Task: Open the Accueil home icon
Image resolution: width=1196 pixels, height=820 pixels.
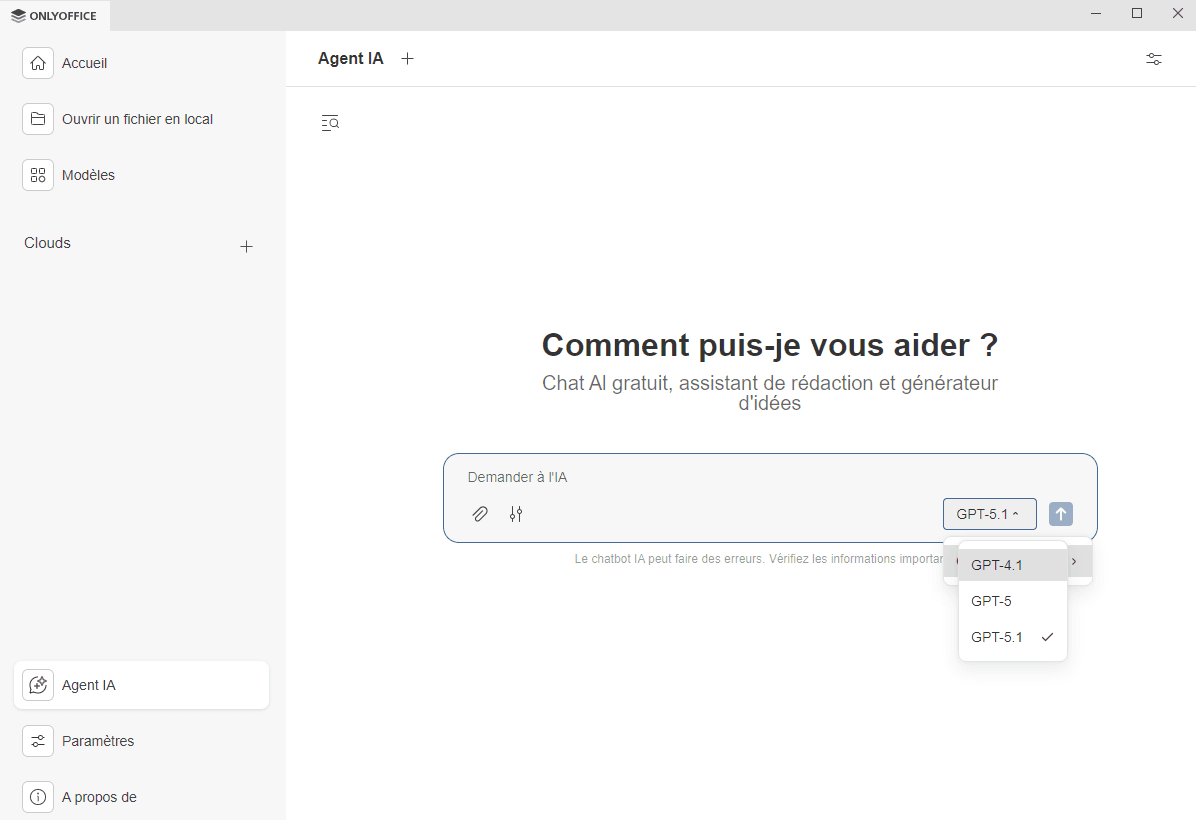Action: coord(38,62)
